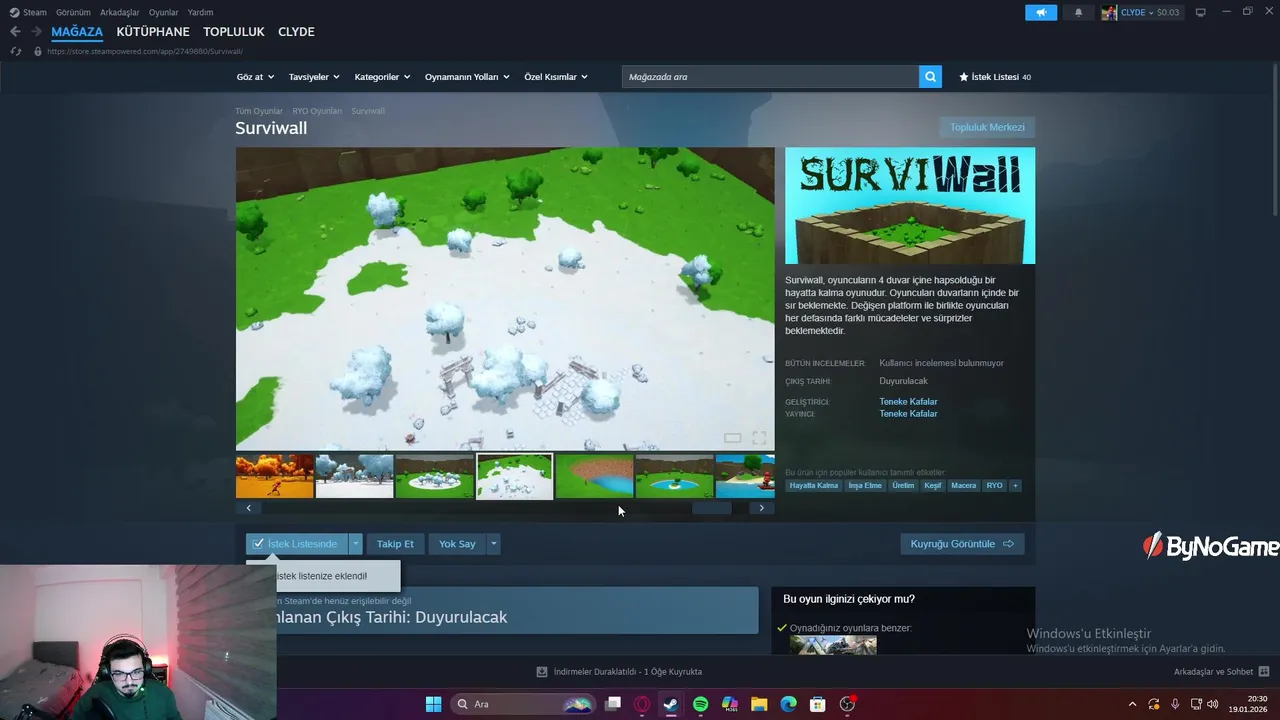Open the Opera GX taskbar icon
Viewport: 1280px width, 720px height.
pos(642,704)
